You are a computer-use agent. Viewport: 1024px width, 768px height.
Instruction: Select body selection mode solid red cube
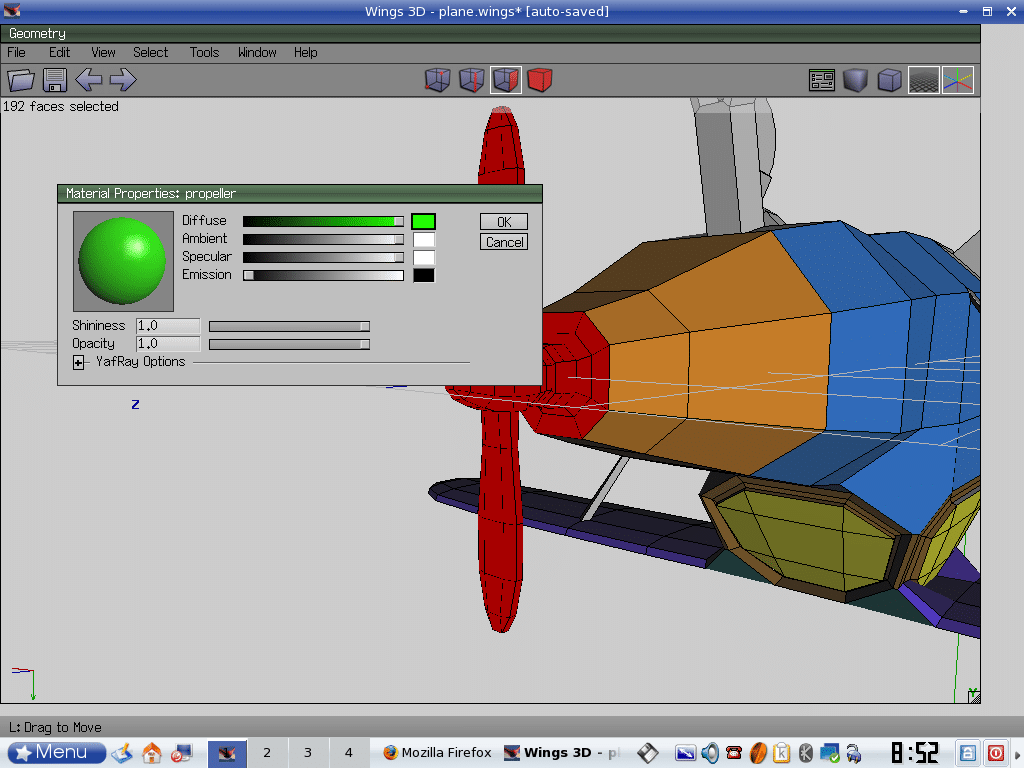coord(540,80)
